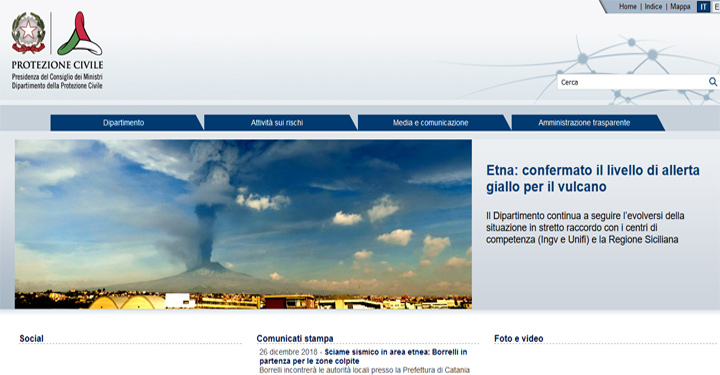The image size is (720, 375).
Task: Open the Etna erupting photo
Action: pos(243,224)
